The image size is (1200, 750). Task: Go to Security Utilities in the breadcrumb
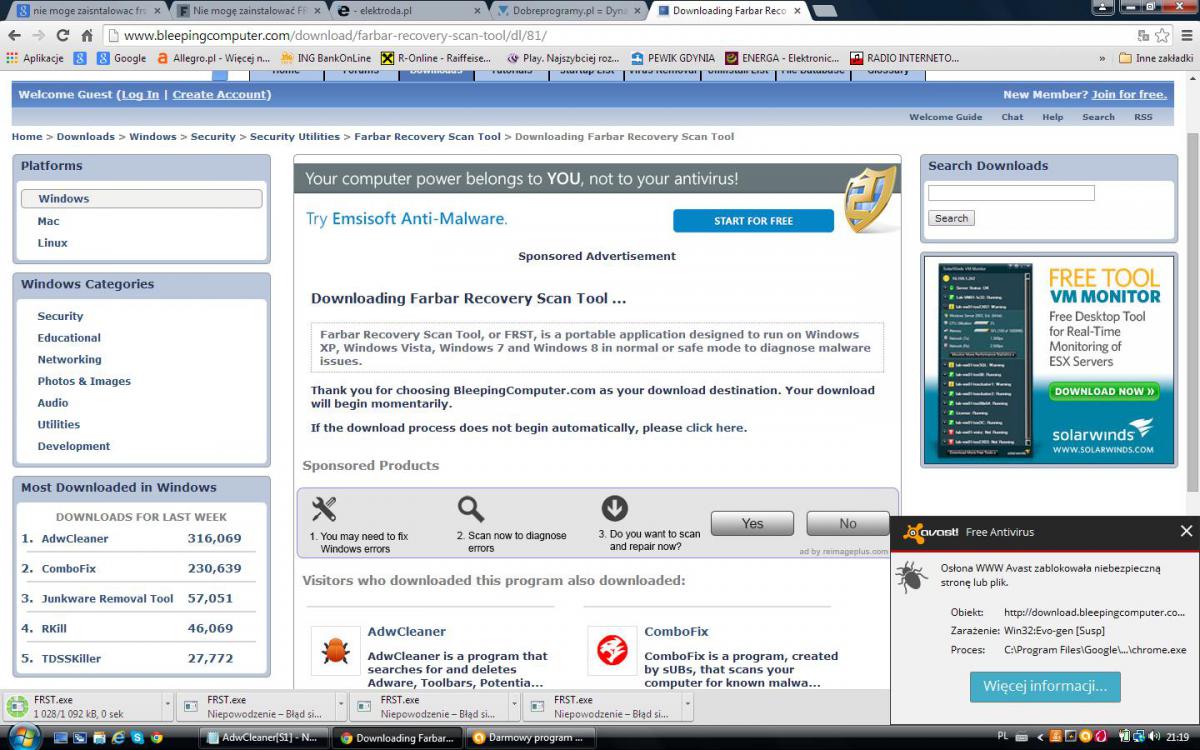(x=294, y=137)
